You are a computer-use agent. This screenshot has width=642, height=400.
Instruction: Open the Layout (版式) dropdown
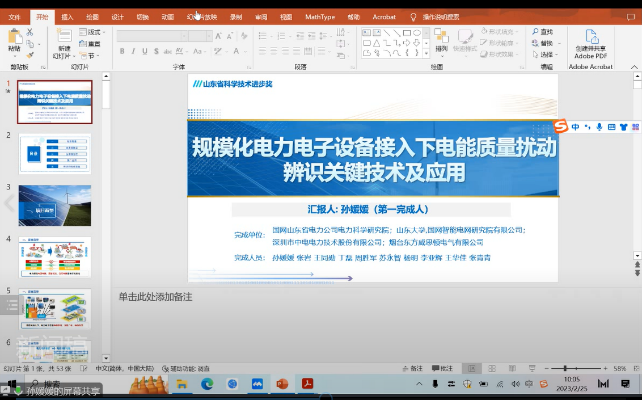(93, 32)
